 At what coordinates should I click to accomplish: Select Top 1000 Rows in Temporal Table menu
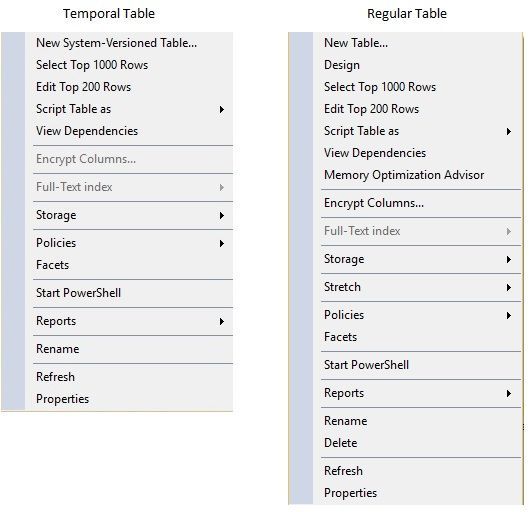coord(130,65)
